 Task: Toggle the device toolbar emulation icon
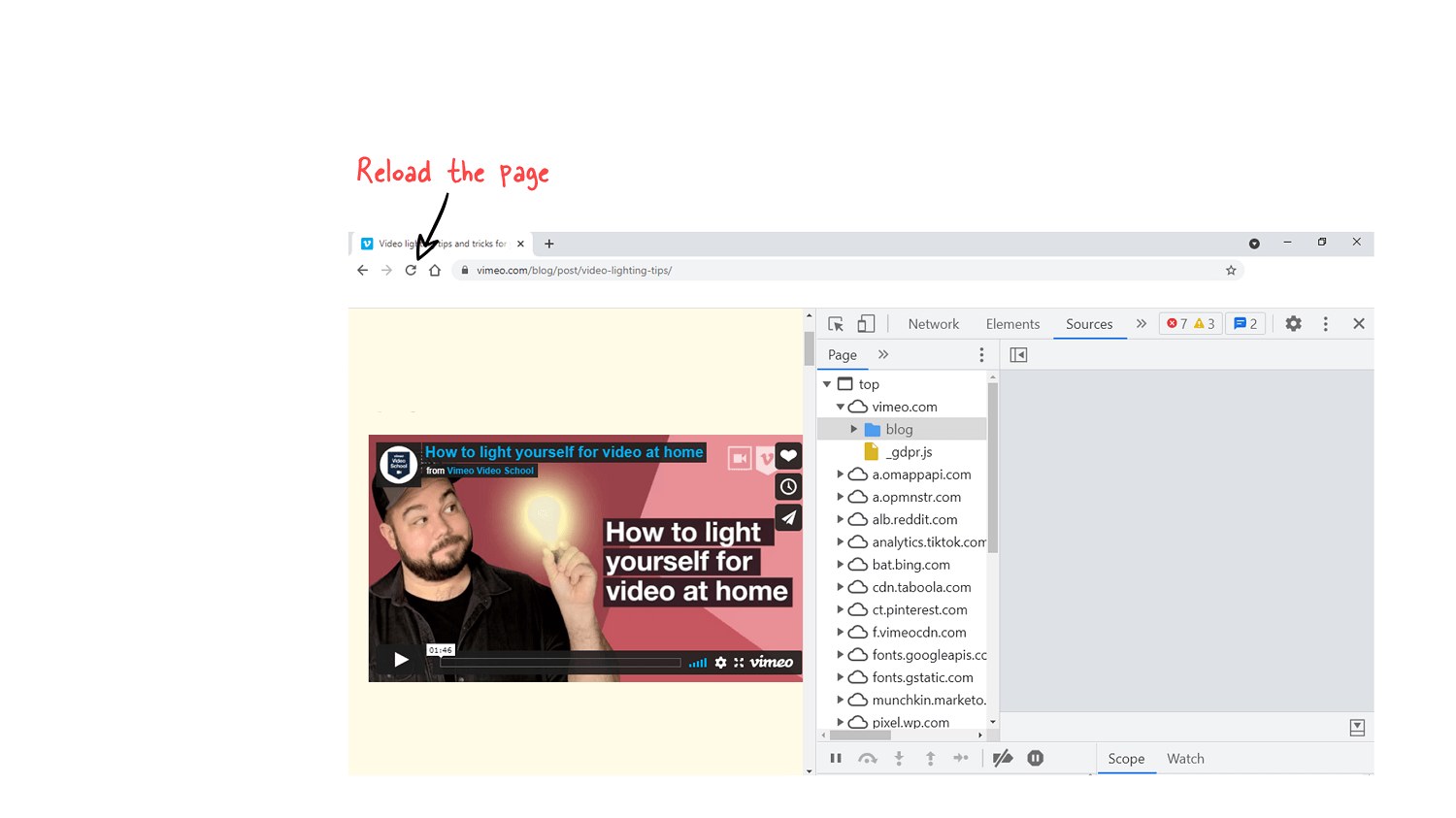pyautogui.click(x=866, y=324)
